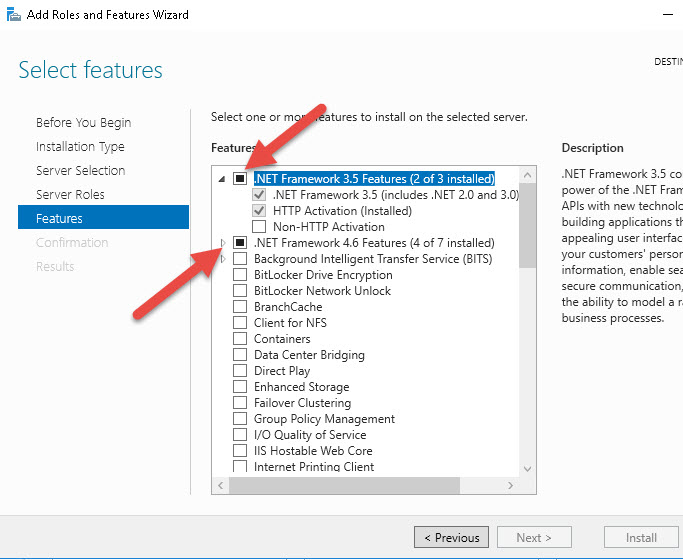Enable Non-HTTP Activation checkbox
Image resolution: width=683 pixels, height=560 pixels.
pyautogui.click(x=259, y=227)
